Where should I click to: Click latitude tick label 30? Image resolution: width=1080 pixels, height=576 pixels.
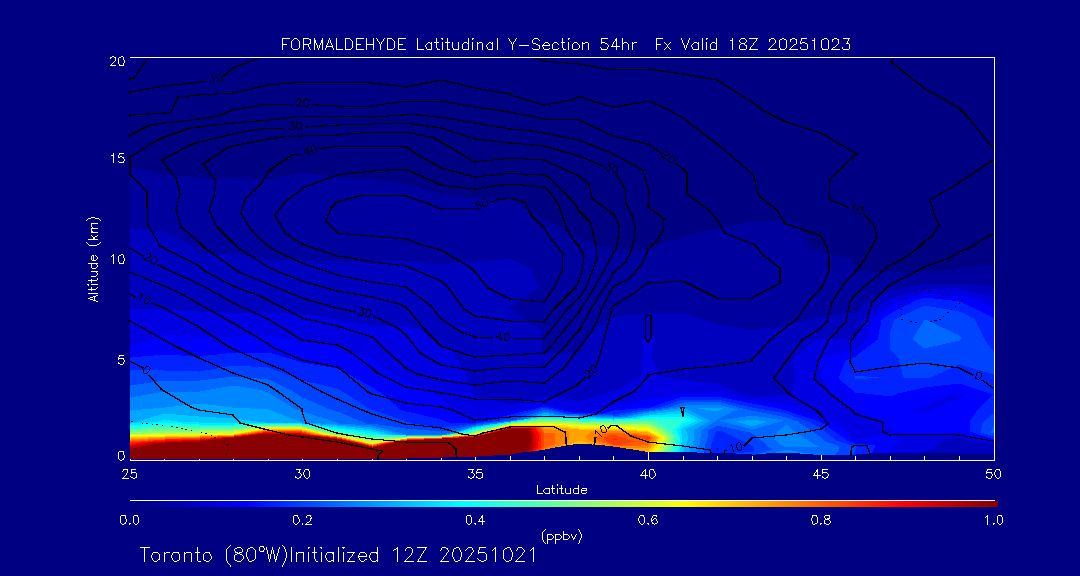302,473
